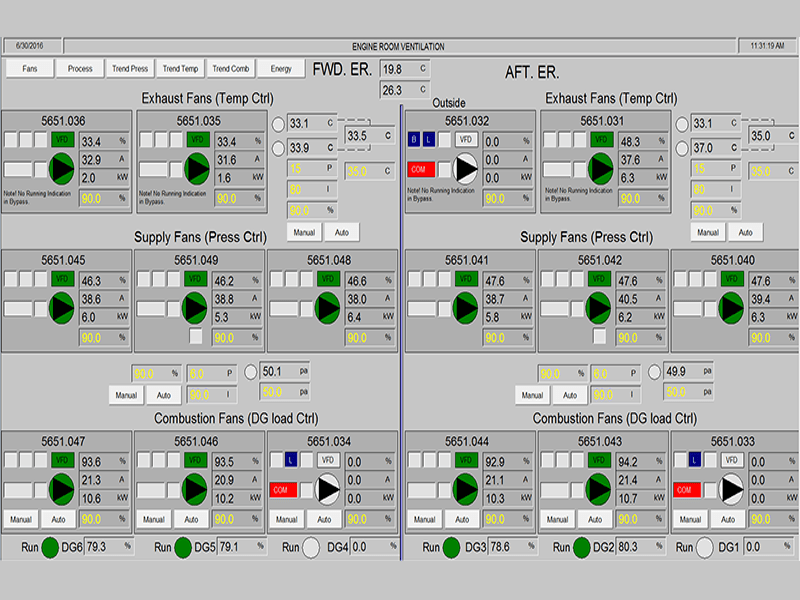Click supply fan 5651.042 symbol
Viewport: 800px width, 600px height.
598,308
